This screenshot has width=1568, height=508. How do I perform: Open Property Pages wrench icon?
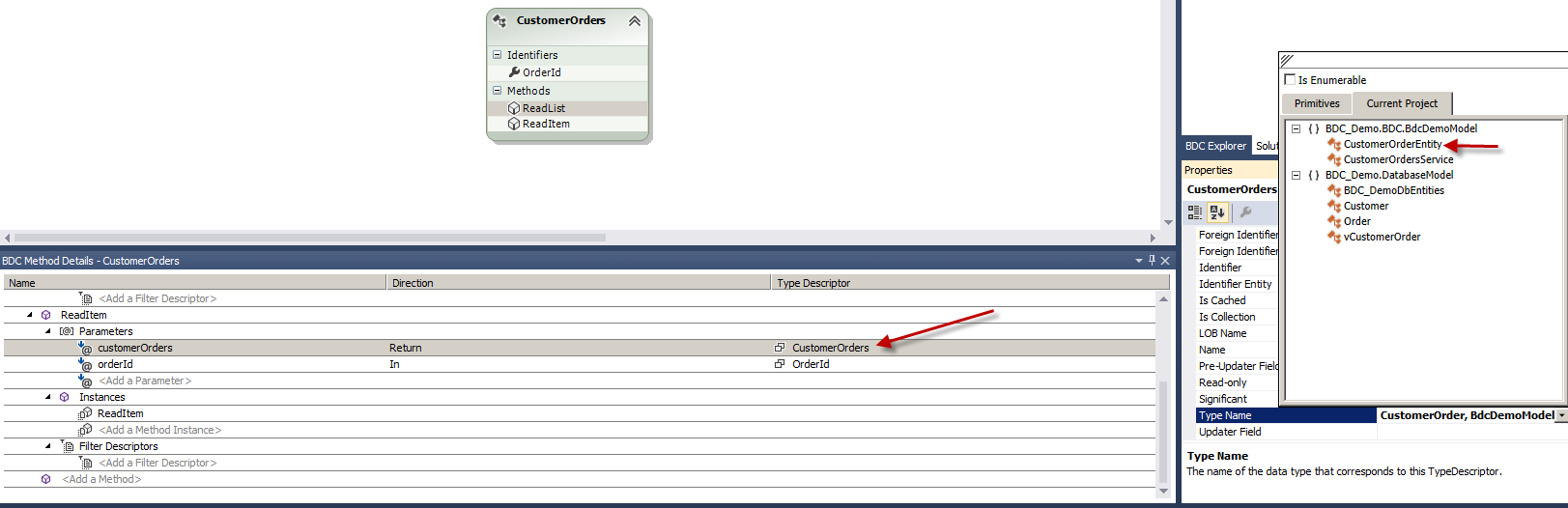click(1245, 212)
